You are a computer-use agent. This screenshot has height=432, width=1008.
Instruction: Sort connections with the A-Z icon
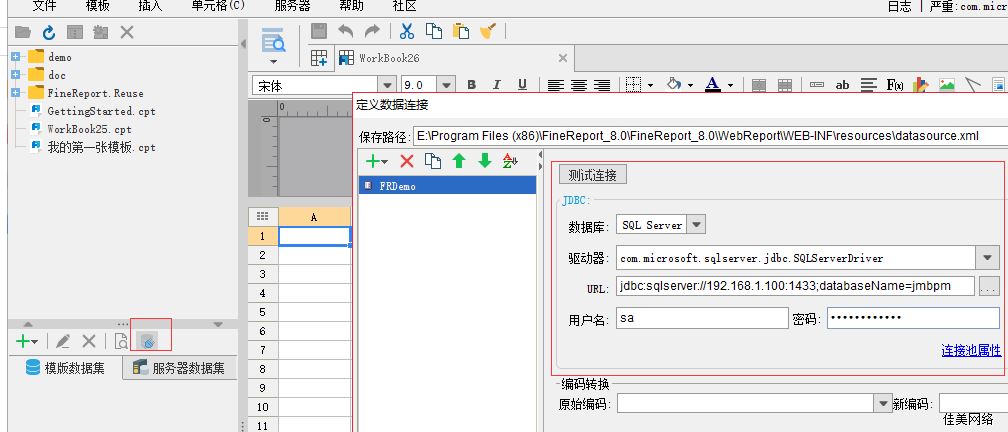point(510,161)
